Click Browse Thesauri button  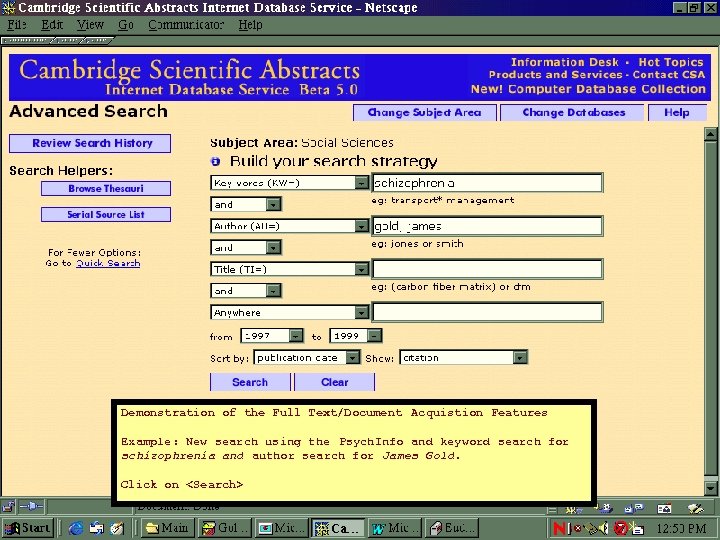click(106, 188)
